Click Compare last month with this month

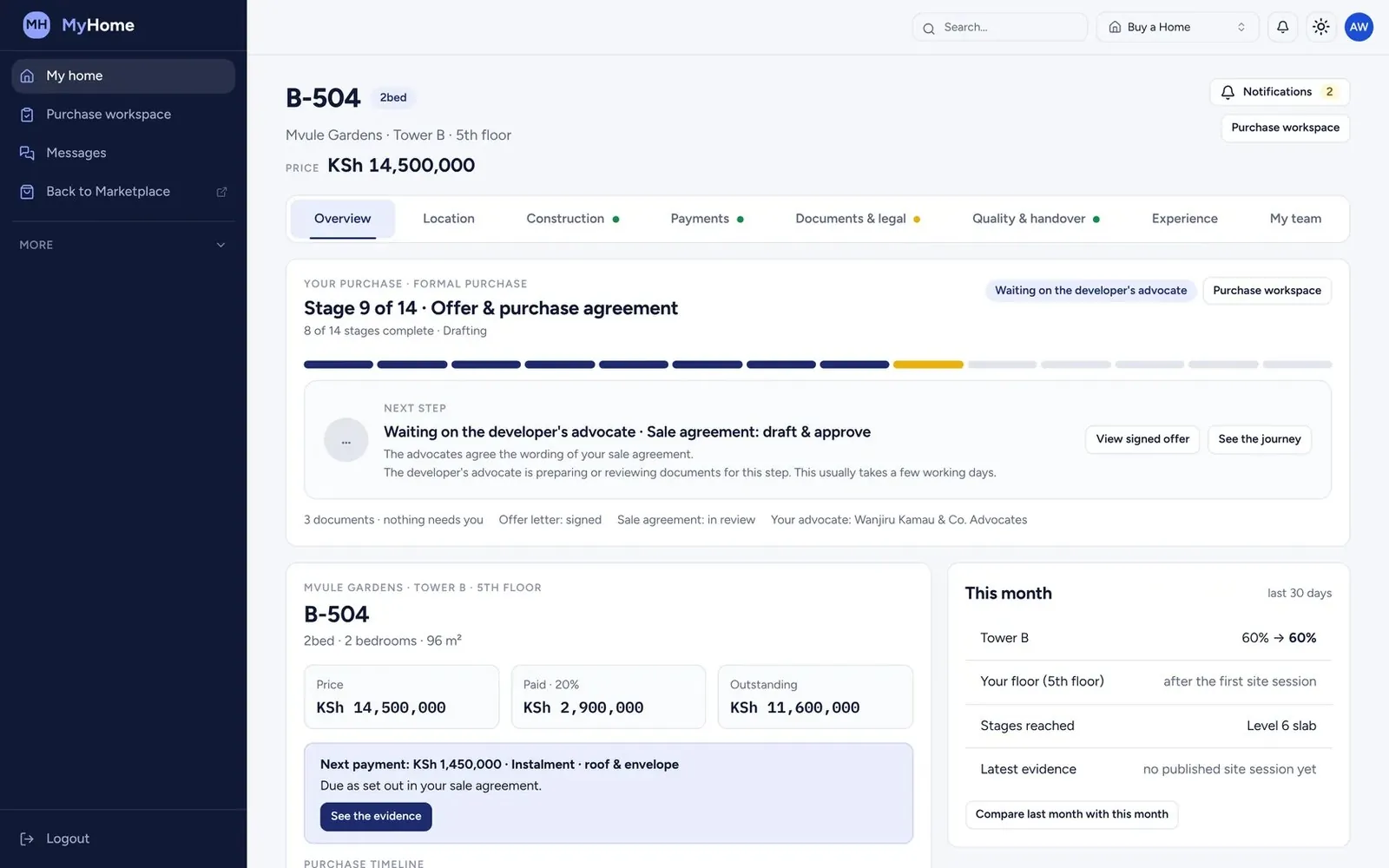click(x=1071, y=814)
